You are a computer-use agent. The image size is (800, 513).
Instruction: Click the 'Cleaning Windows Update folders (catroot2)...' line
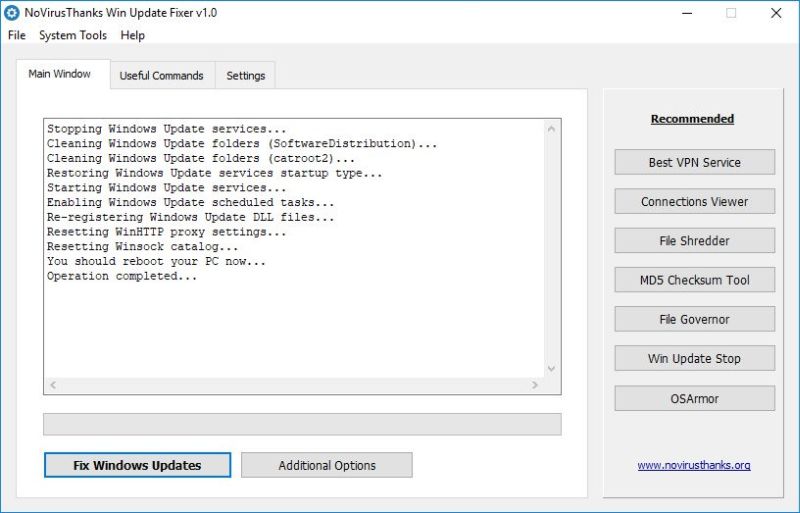pos(201,158)
